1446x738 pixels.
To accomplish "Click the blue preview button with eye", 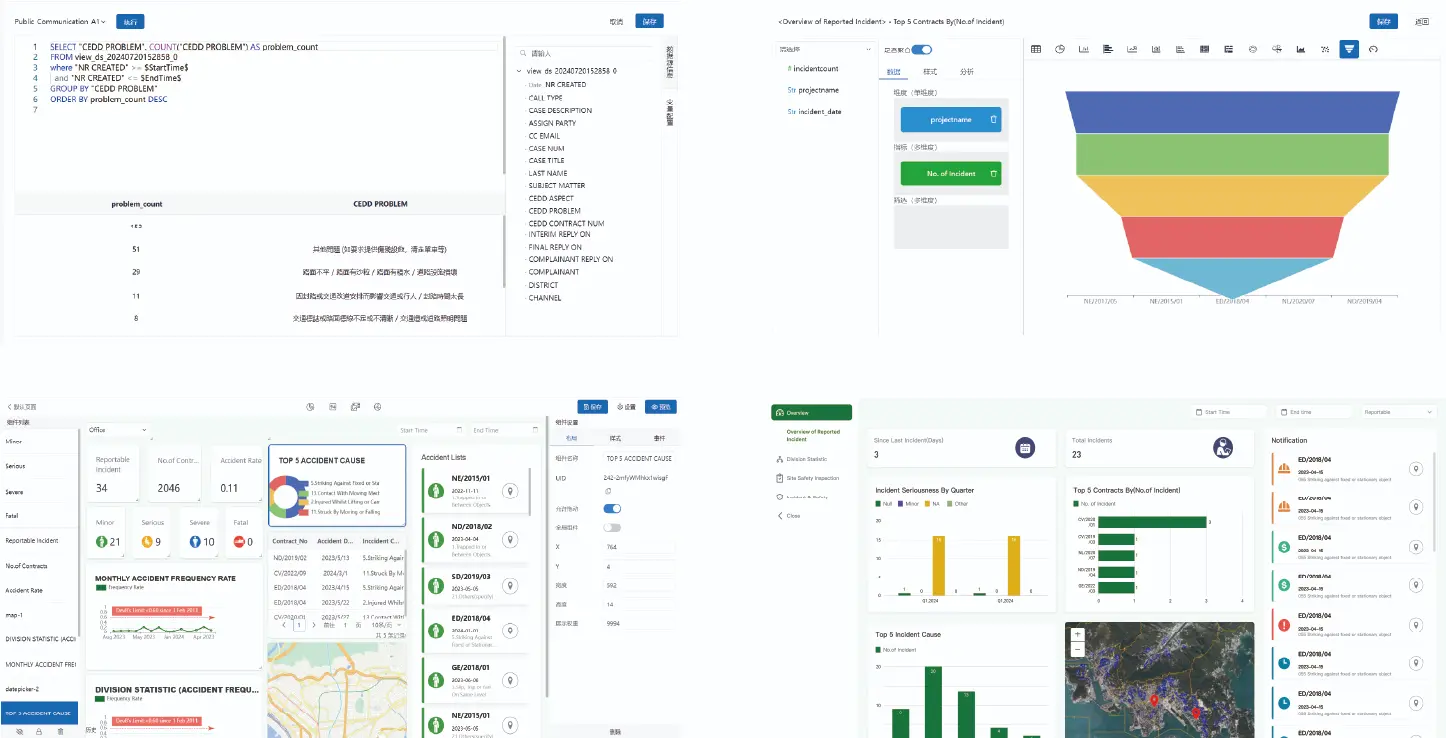I will coord(660,407).
